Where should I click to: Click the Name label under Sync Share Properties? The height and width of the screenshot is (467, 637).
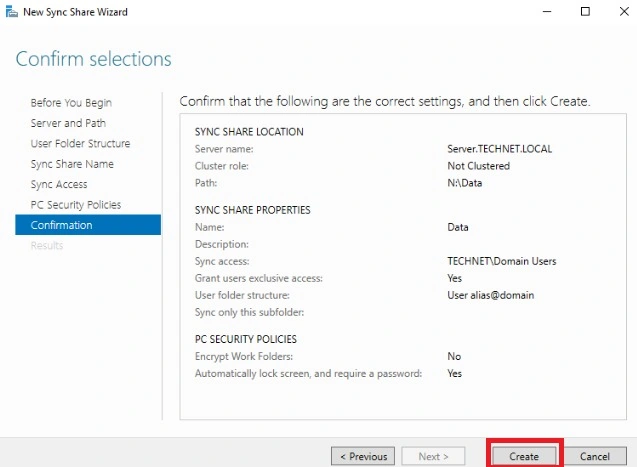(210, 227)
